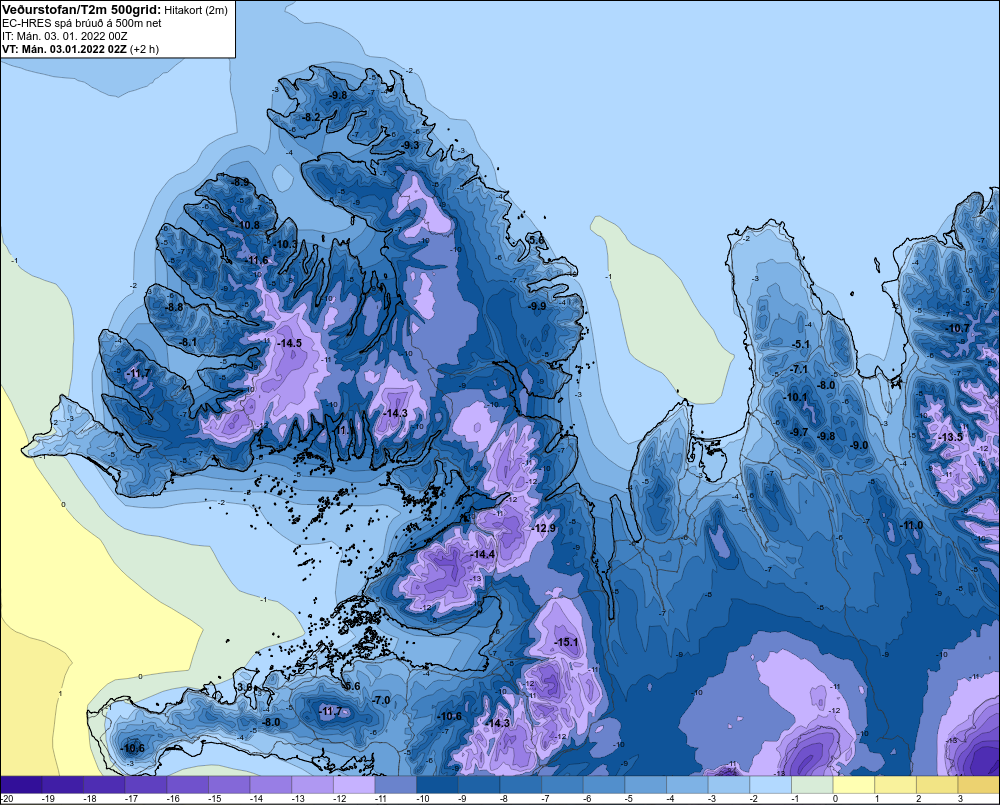The height and width of the screenshot is (805, 1000).
Task: Click the -7.1 temperature label
Action: (798, 369)
